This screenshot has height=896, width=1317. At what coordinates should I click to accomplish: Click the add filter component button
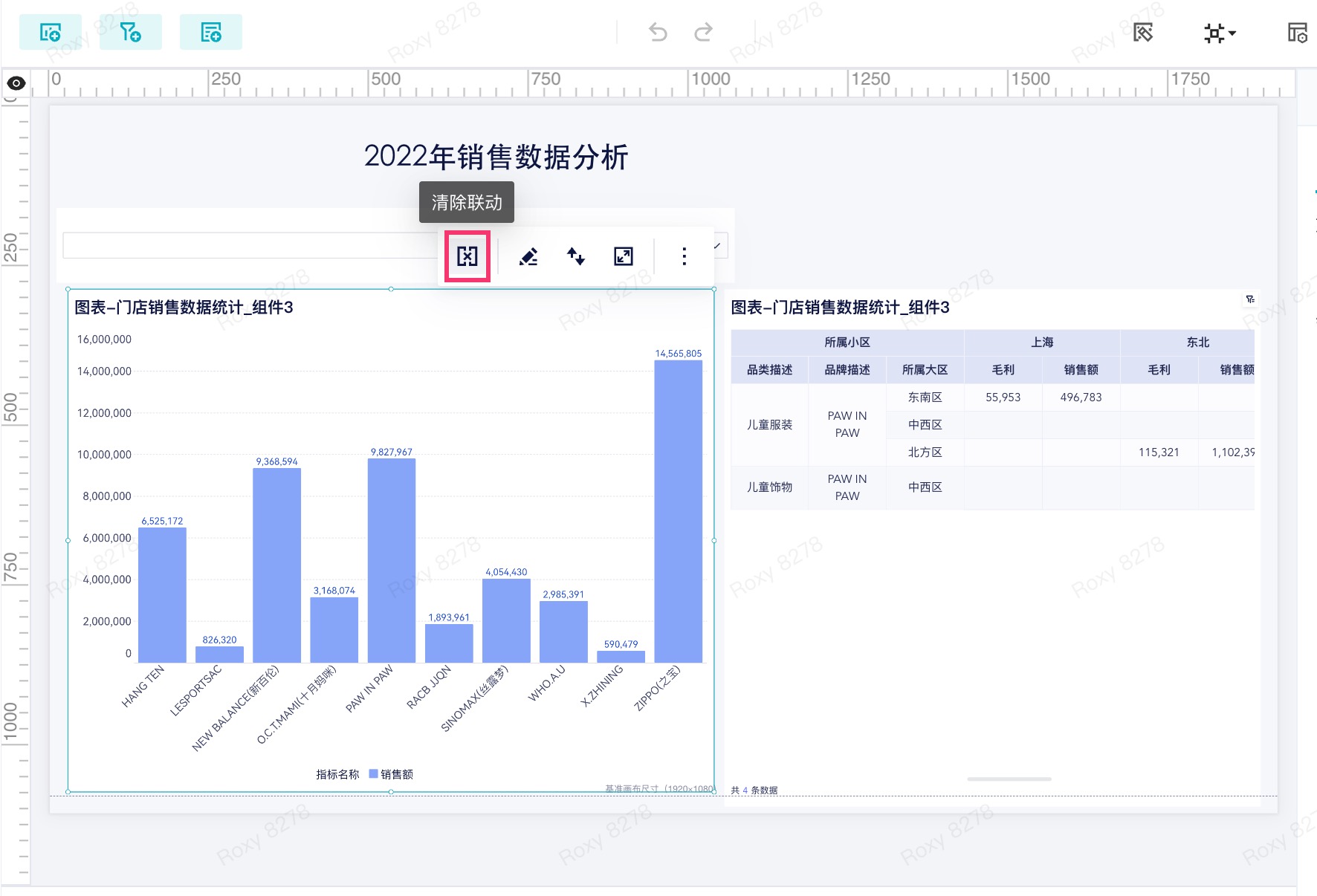click(131, 33)
